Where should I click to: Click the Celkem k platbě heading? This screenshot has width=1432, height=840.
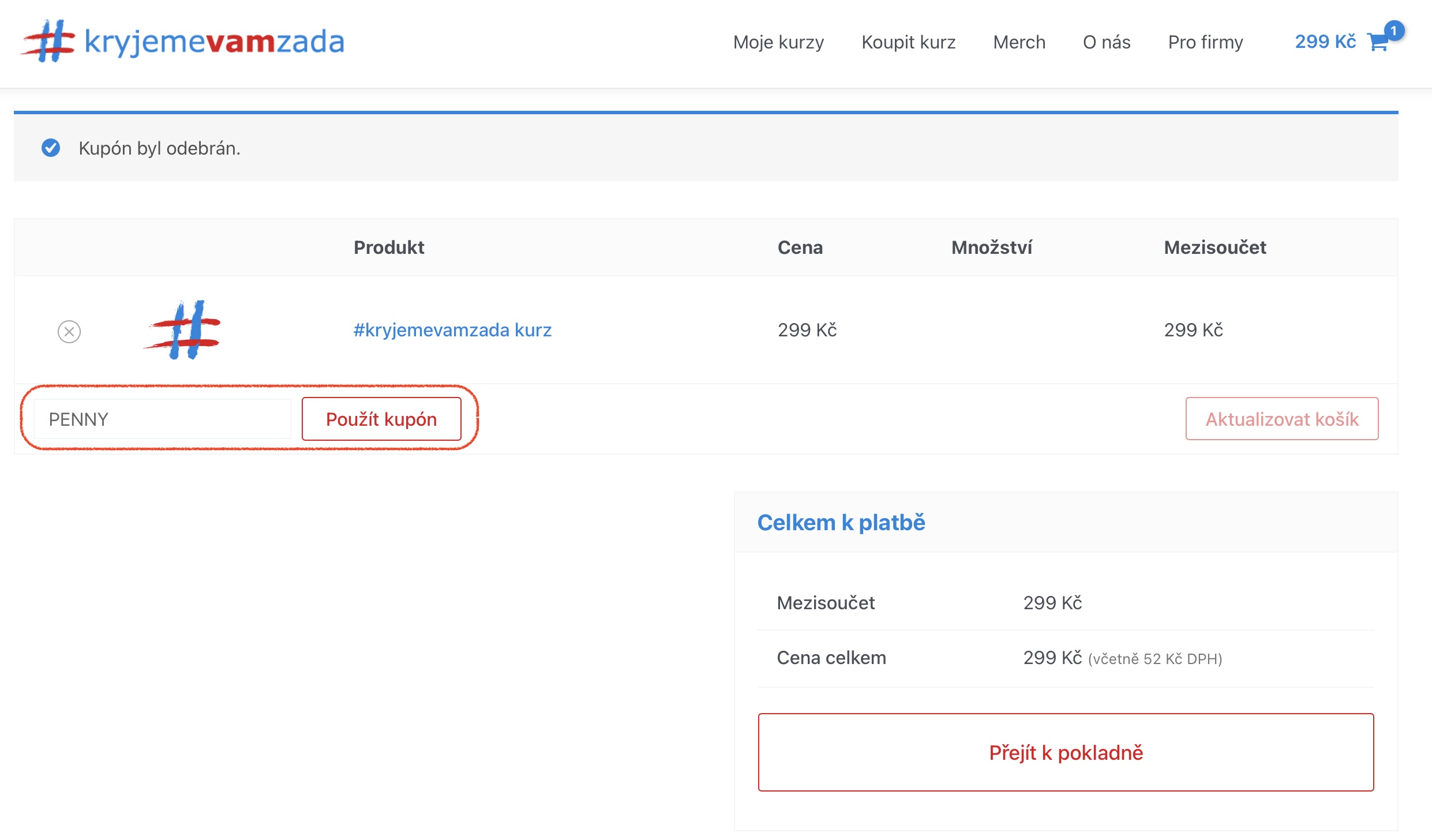coord(841,523)
